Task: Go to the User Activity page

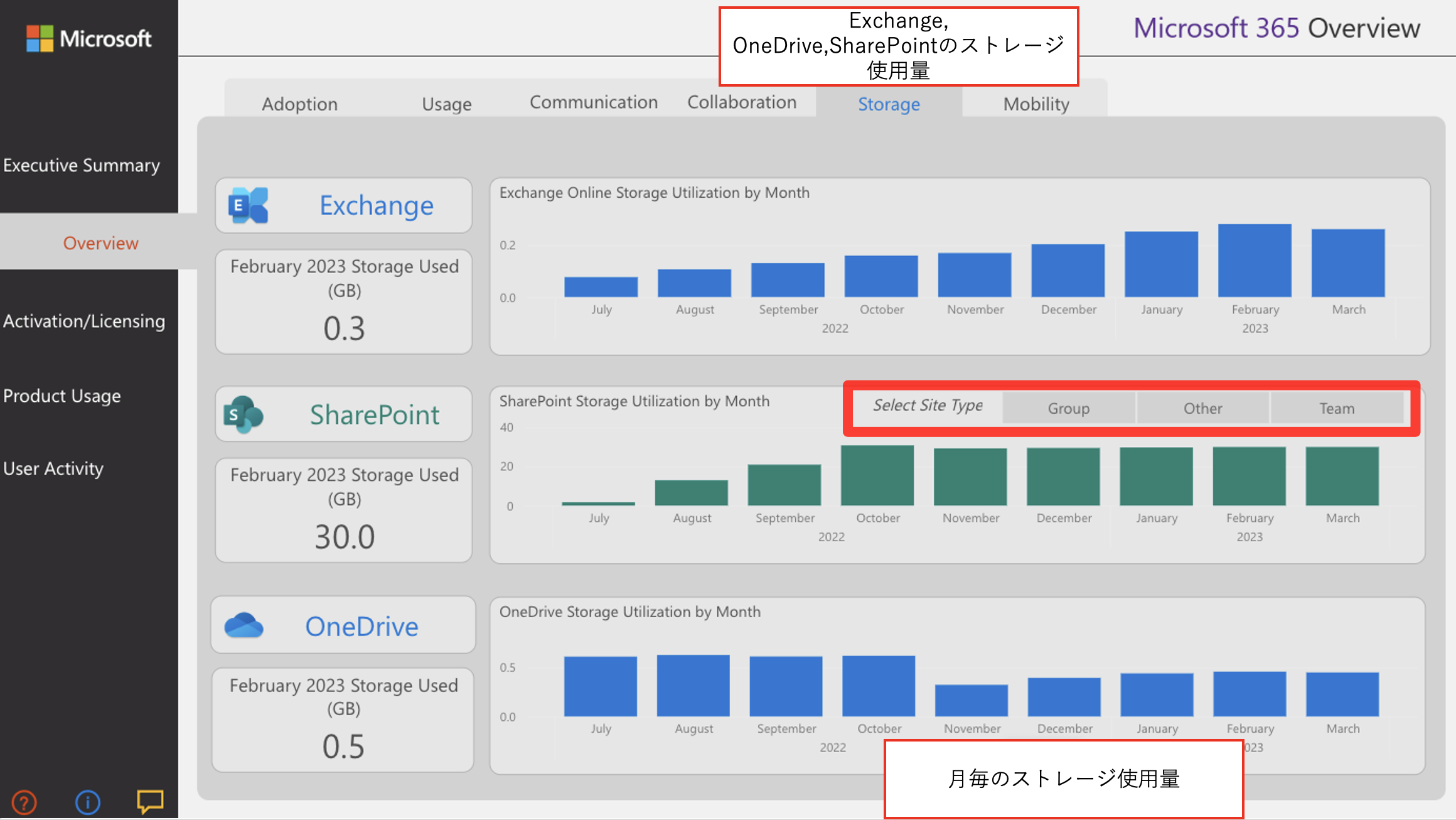Action: 54,468
